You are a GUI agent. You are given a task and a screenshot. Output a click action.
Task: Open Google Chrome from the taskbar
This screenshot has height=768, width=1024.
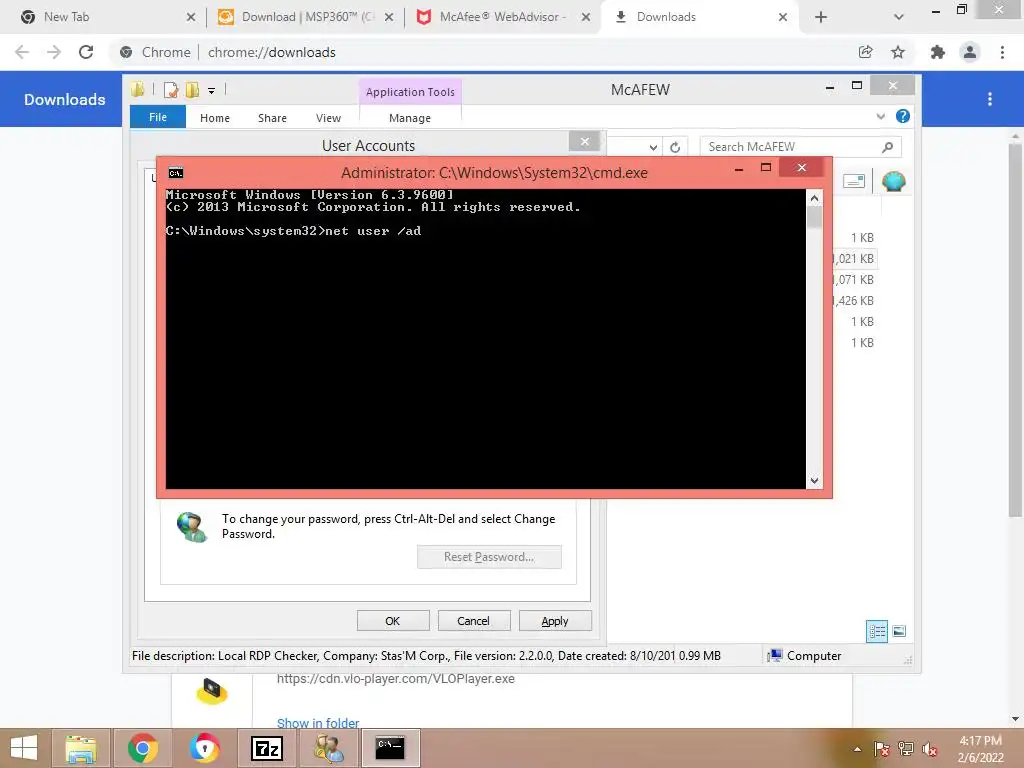143,748
